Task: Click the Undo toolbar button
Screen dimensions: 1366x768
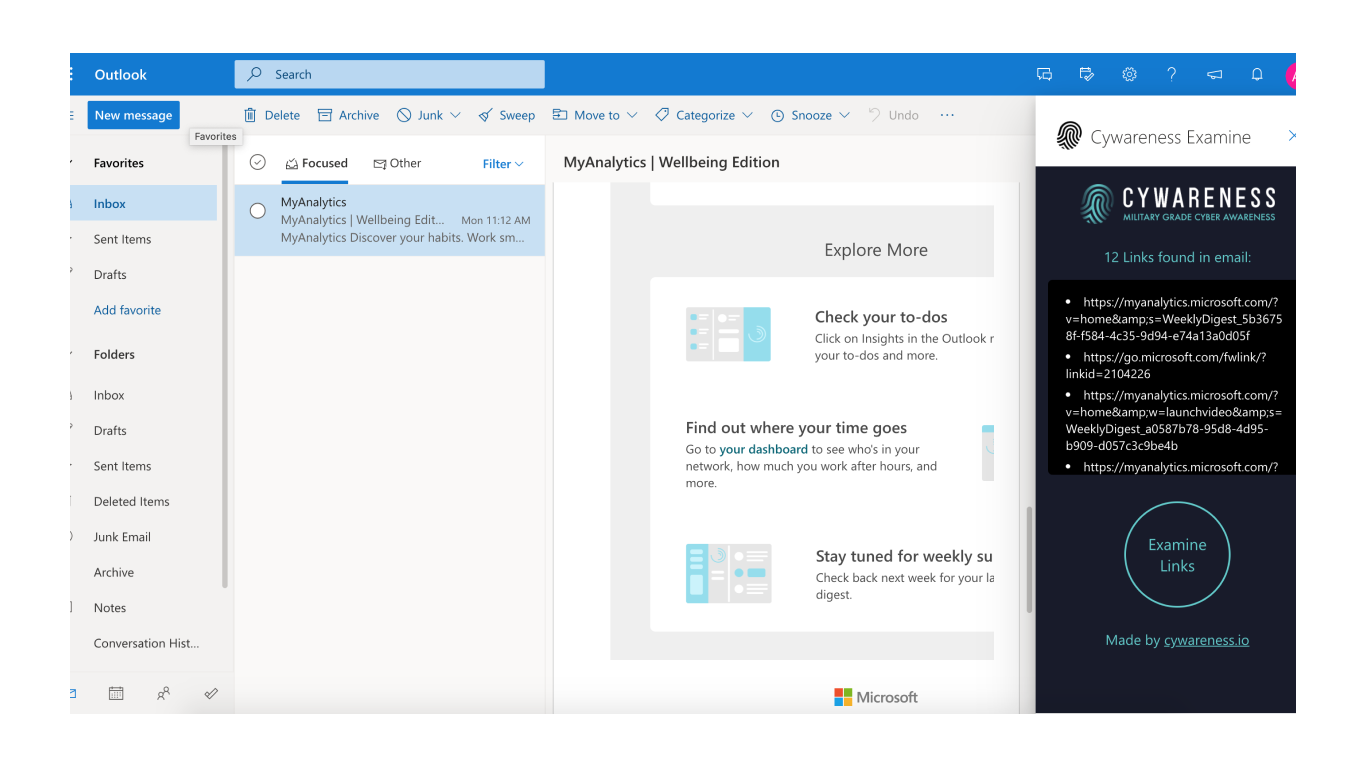Action: (x=893, y=115)
